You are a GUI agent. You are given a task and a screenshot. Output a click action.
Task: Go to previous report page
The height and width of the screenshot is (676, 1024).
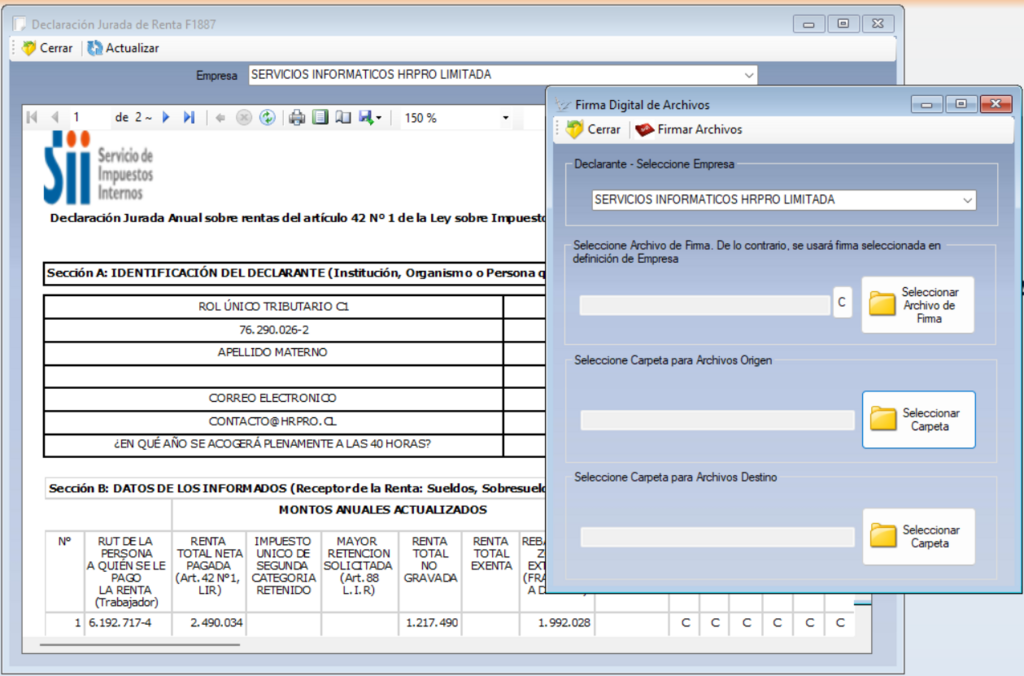(x=55, y=118)
